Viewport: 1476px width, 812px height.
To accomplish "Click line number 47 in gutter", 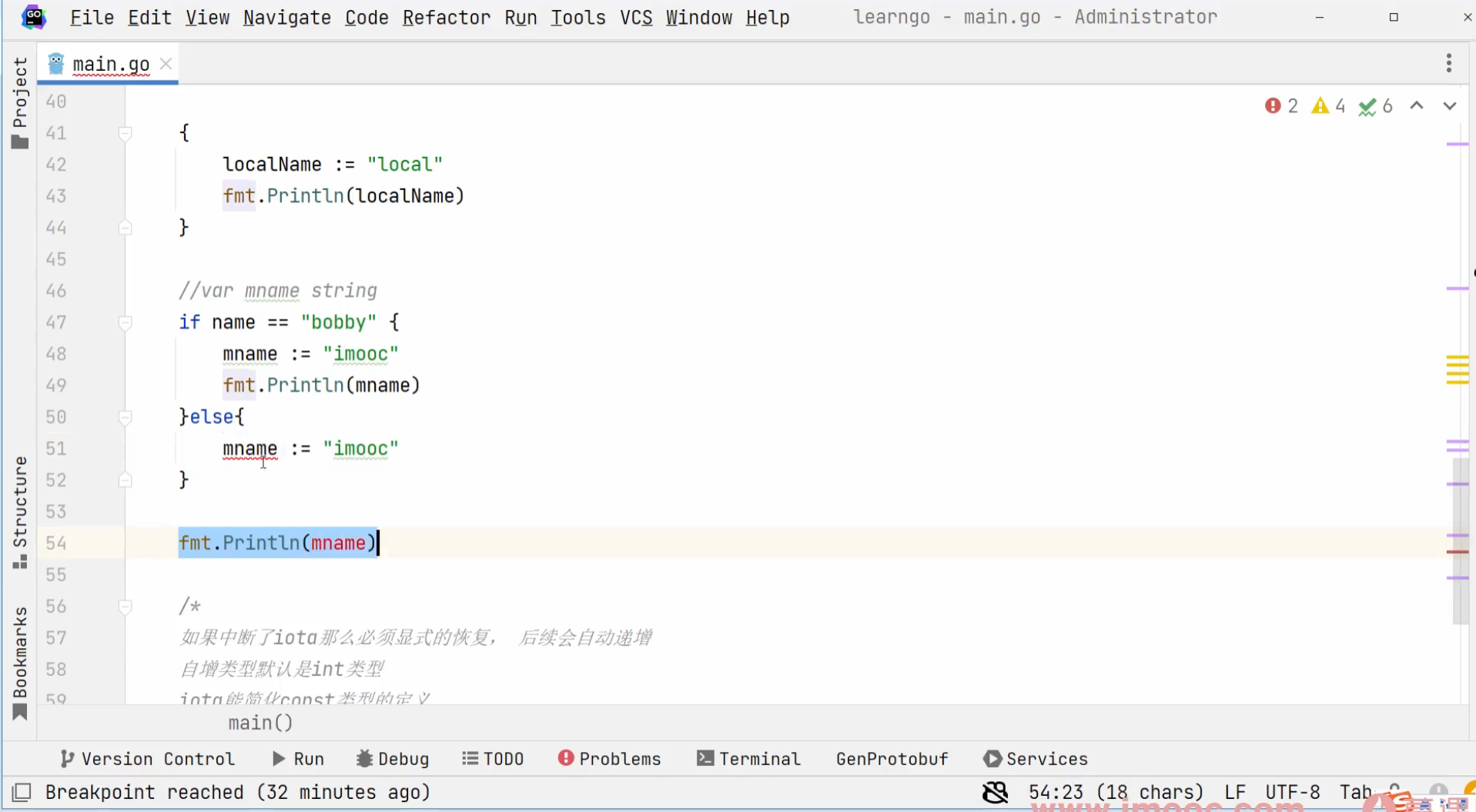I will point(56,322).
